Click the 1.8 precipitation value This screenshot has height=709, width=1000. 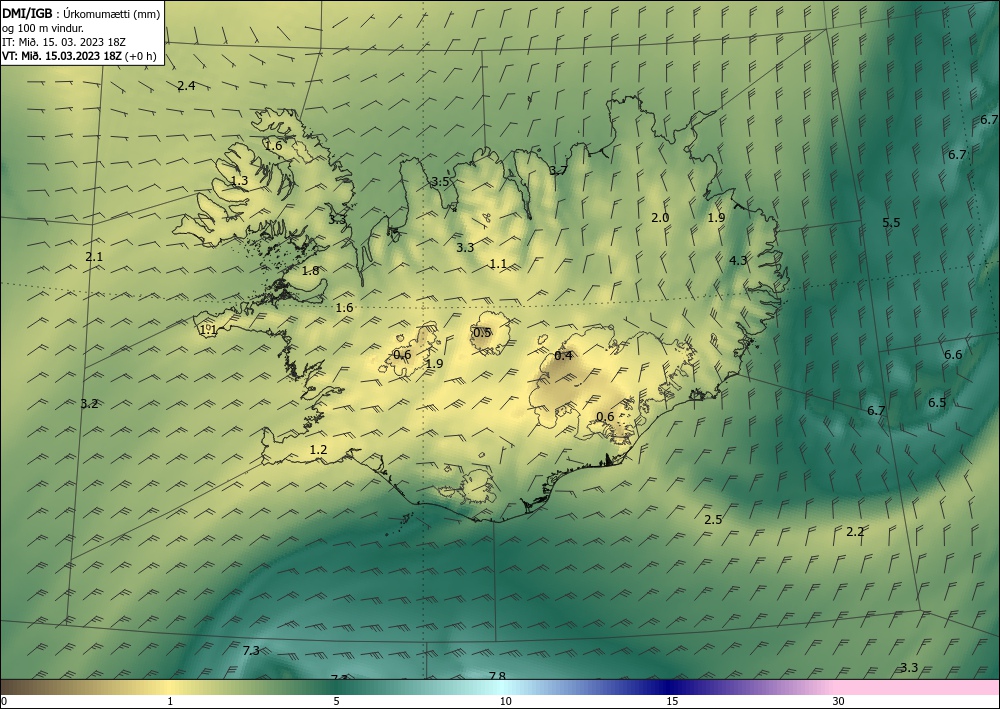(x=310, y=270)
